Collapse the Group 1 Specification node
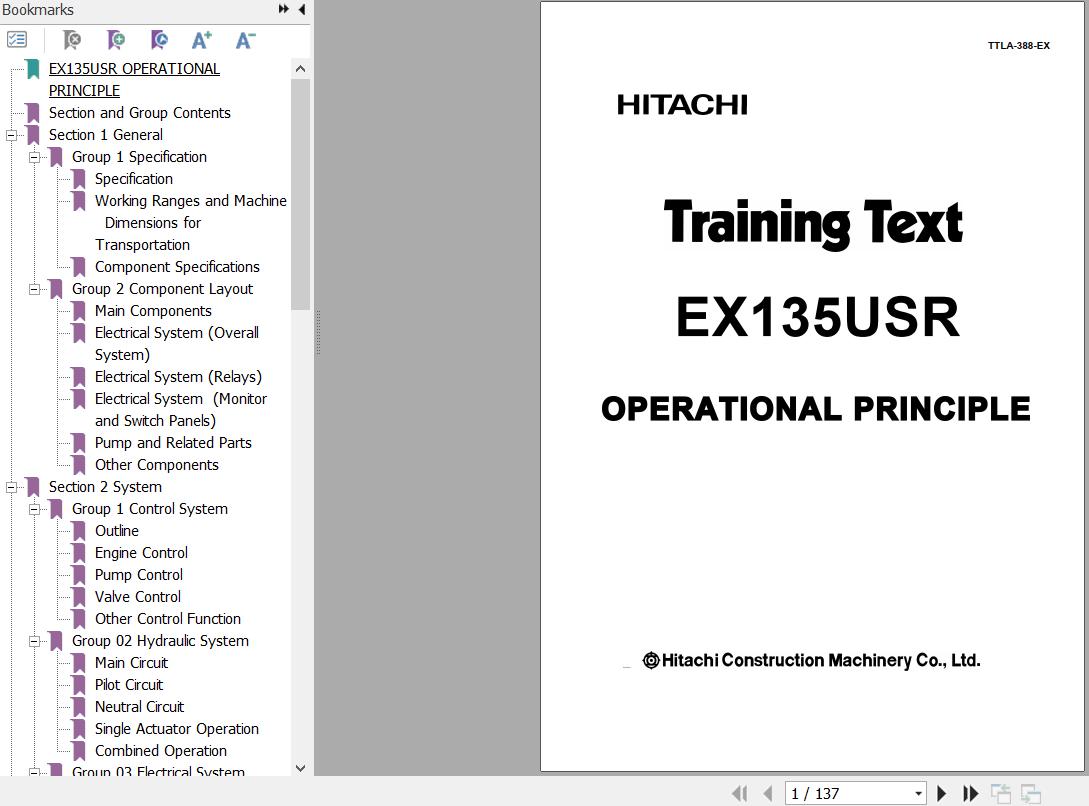This screenshot has width=1089, height=806. (x=34, y=158)
